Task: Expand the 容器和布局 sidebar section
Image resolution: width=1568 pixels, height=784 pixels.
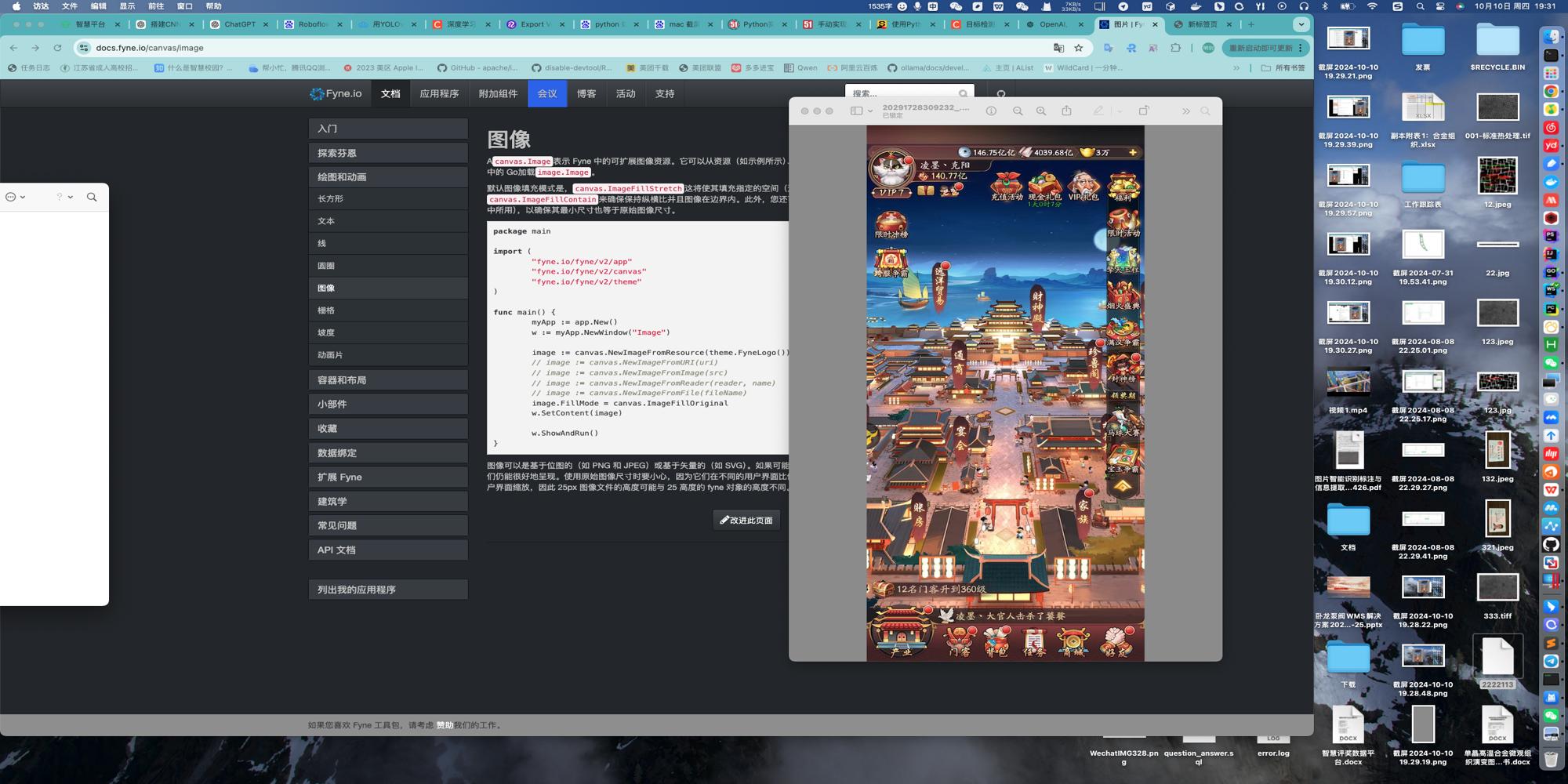Action: (x=388, y=380)
